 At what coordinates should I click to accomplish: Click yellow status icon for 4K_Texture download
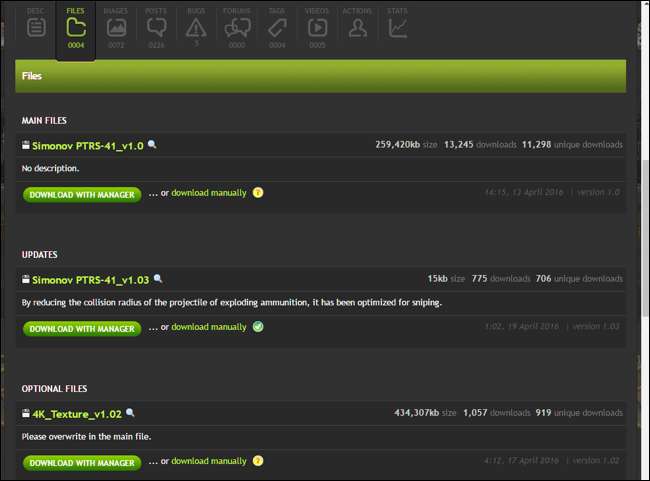[x=258, y=461]
